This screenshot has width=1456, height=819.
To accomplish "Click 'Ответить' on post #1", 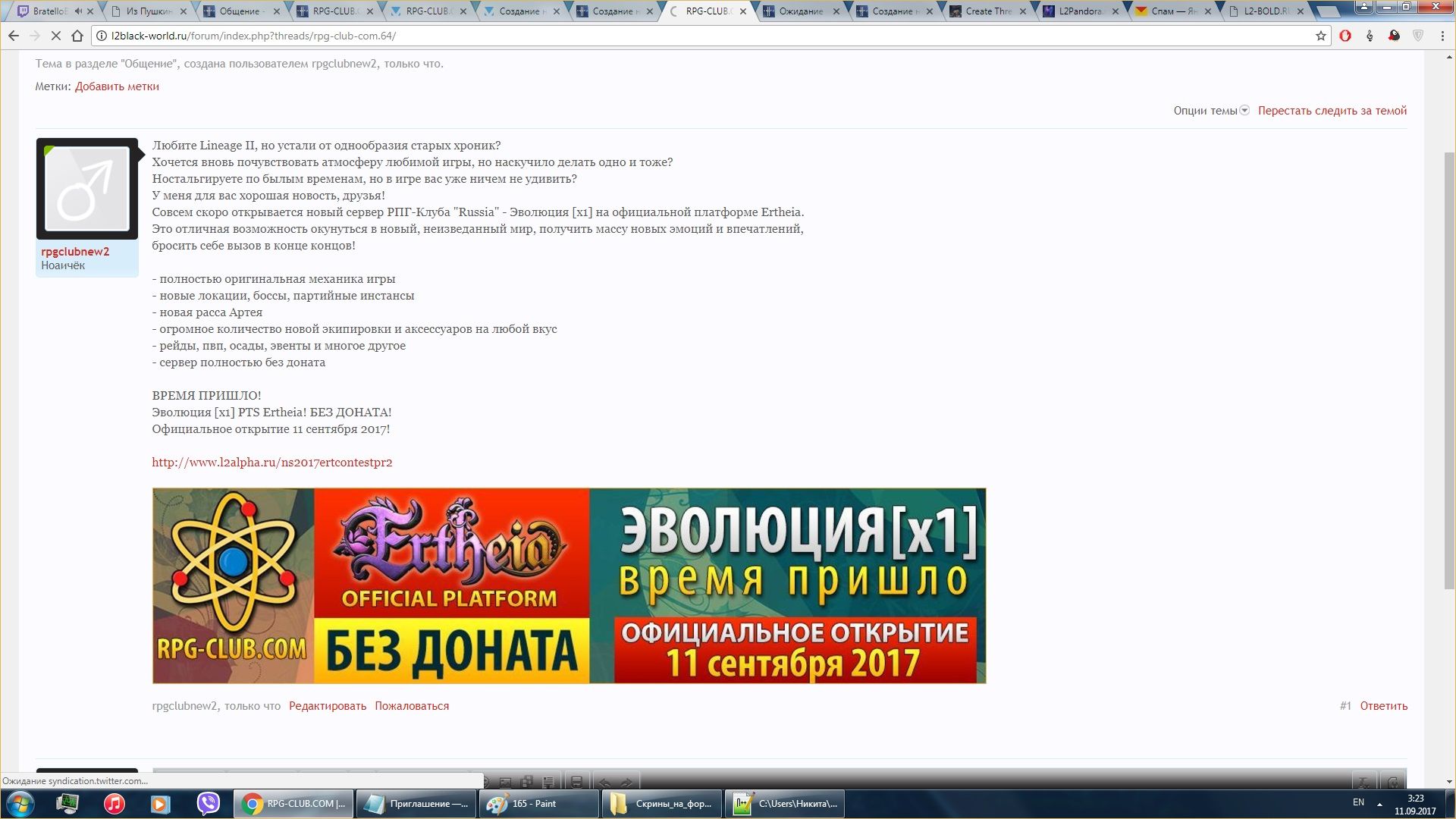I will point(1383,706).
